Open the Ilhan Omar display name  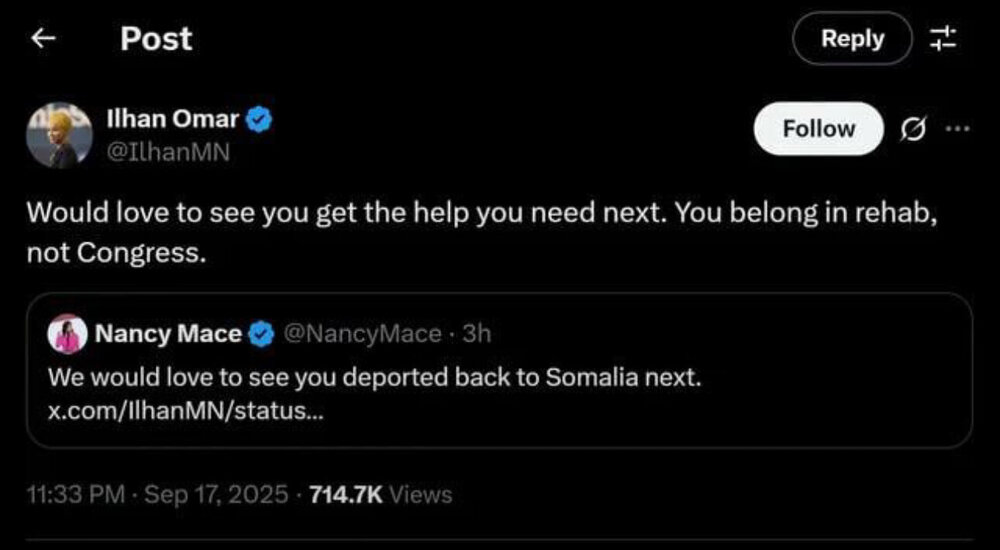coord(172,119)
